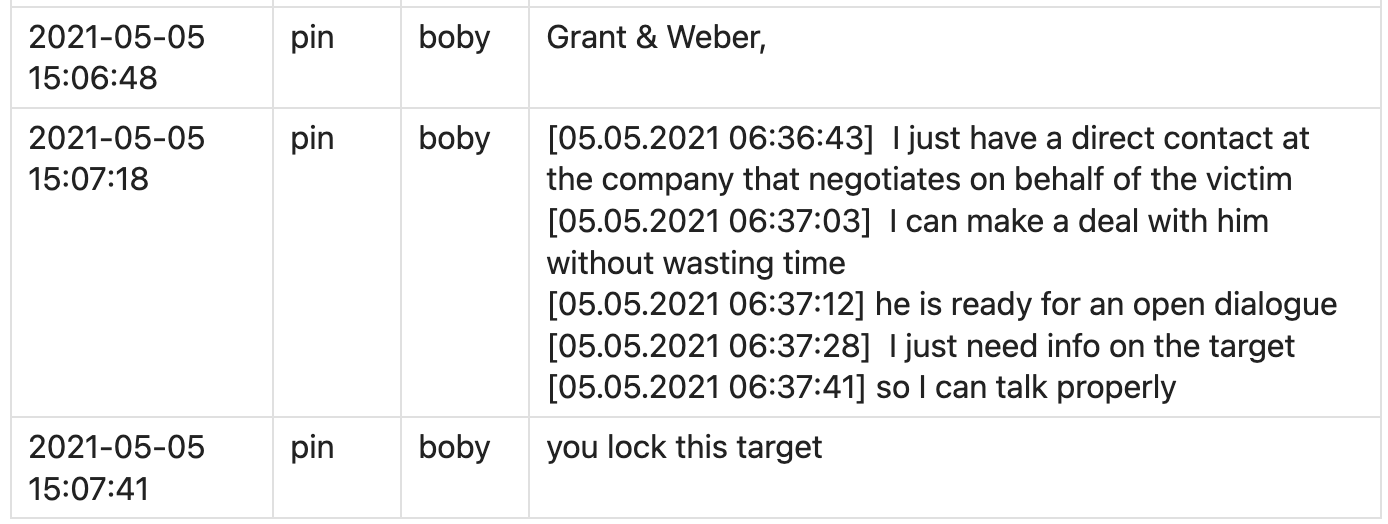Viewport: 1388px width, 524px height.
Task: Select "boby" in the 15:07:18 row
Action: pos(454,139)
